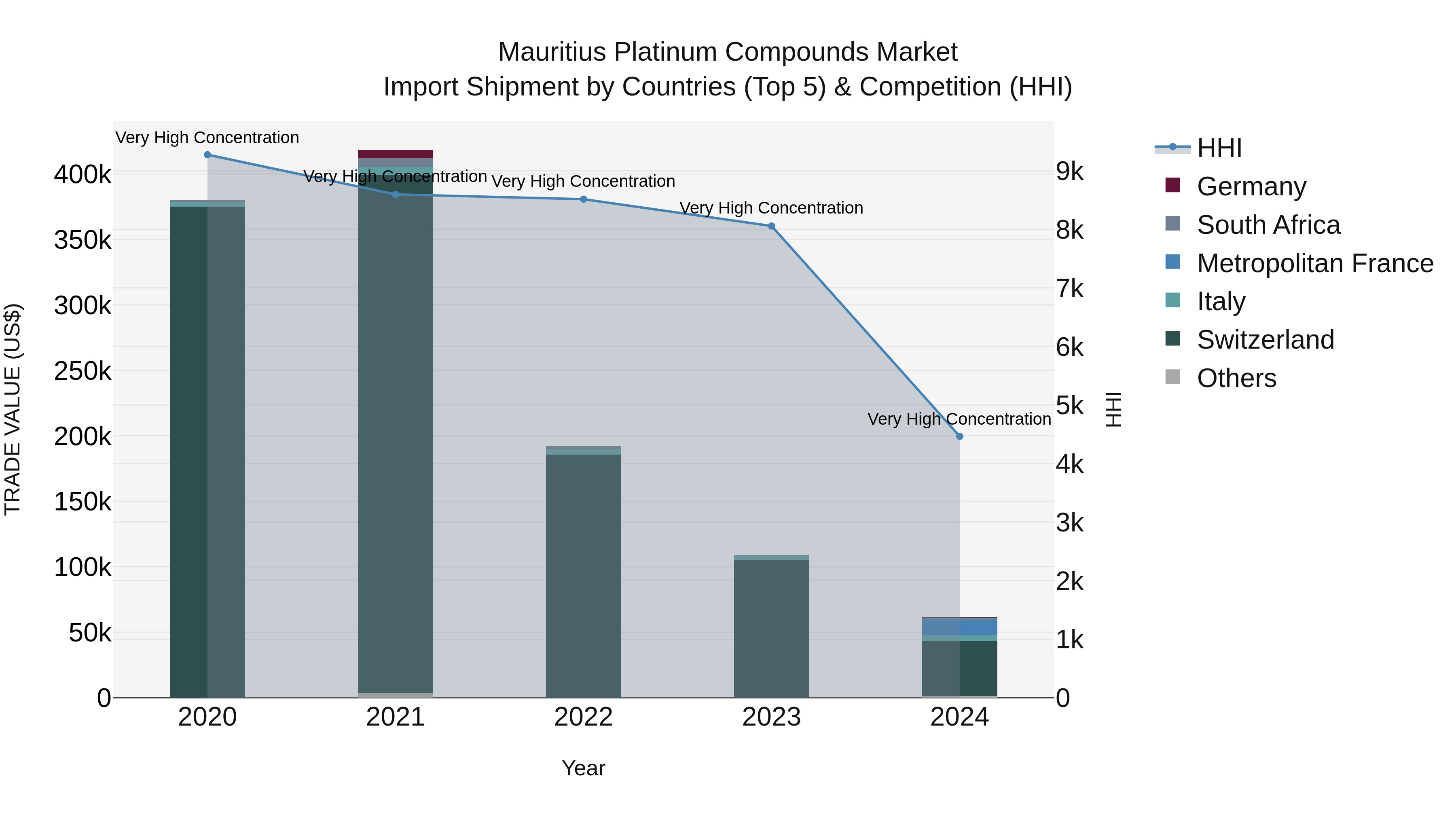Viewport: 1456px width, 819px height.
Task: Click the 2024 Switzerland bar segment
Action: click(x=959, y=668)
